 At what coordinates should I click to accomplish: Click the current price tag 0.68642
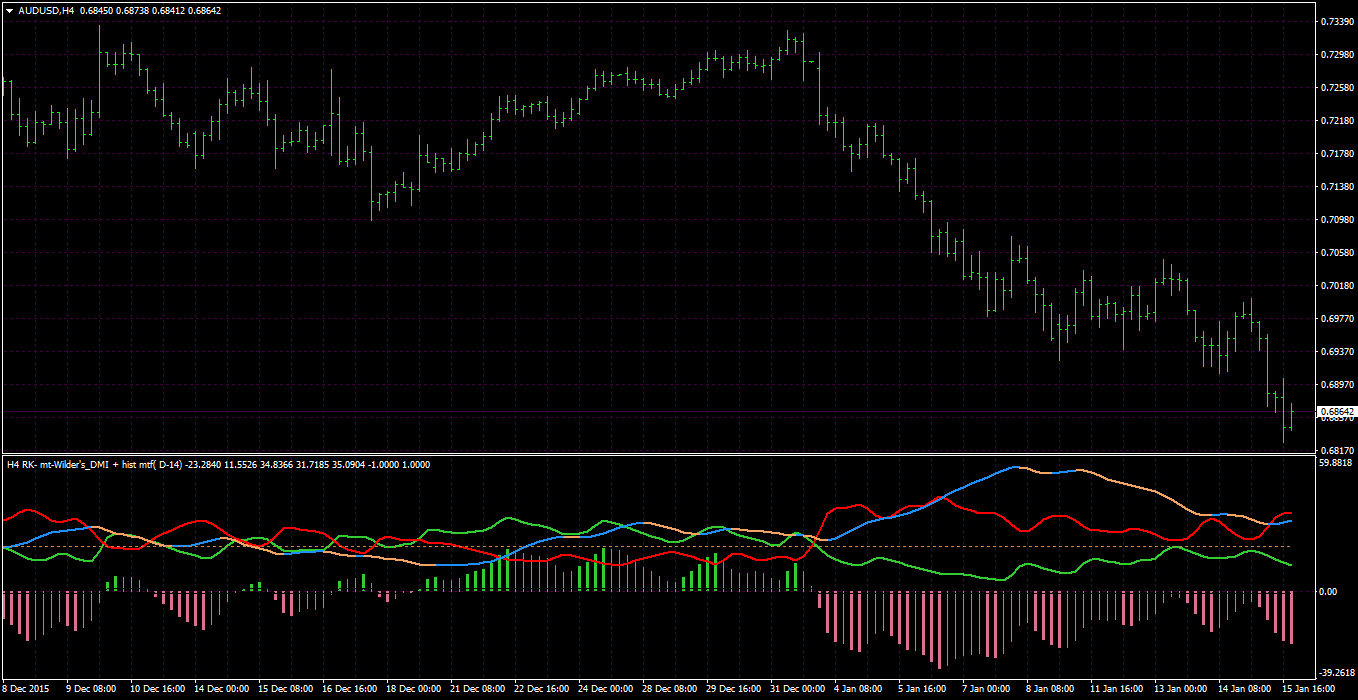pyautogui.click(x=1336, y=412)
